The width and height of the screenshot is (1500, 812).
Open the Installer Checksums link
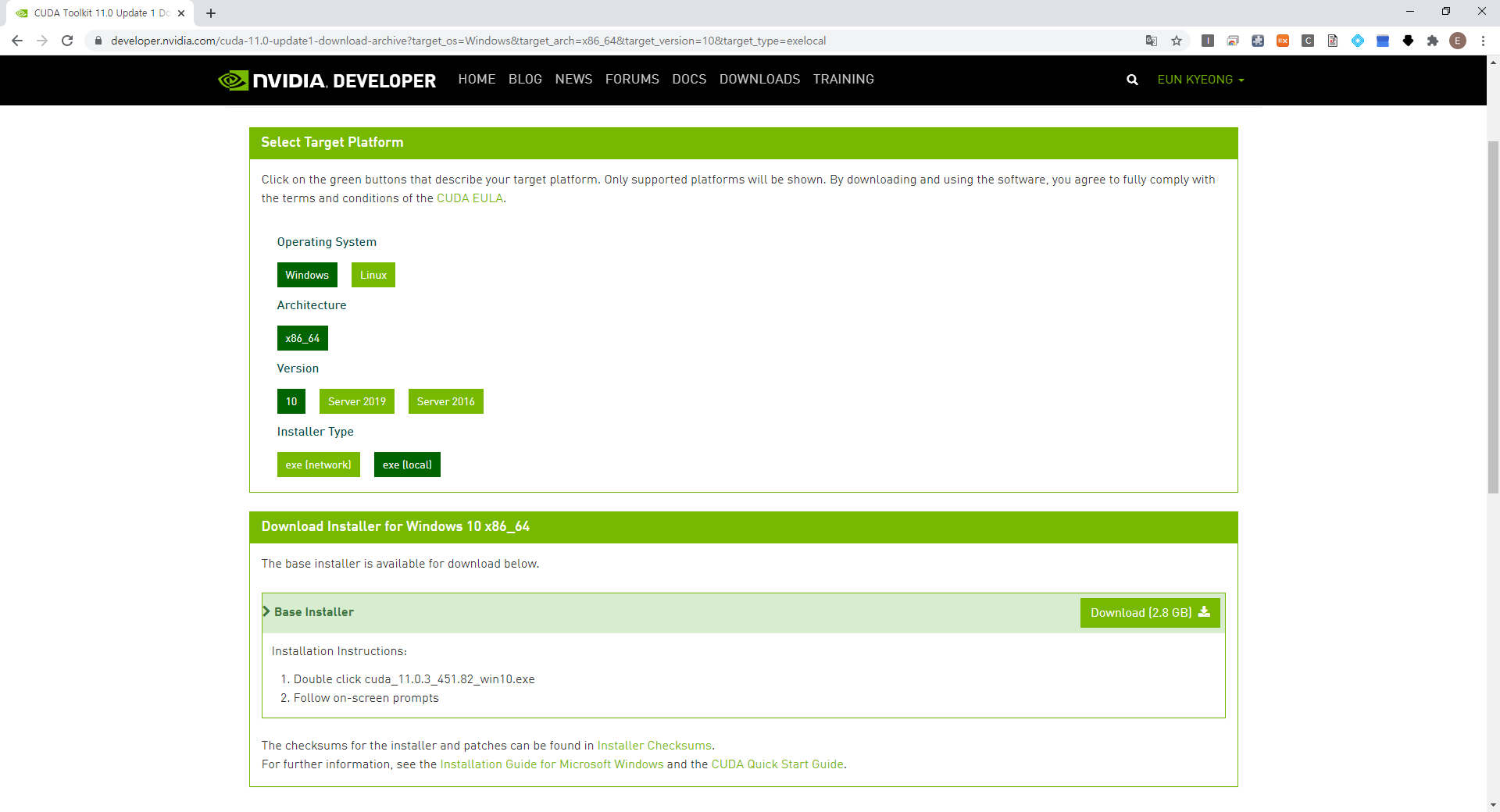(655, 746)
